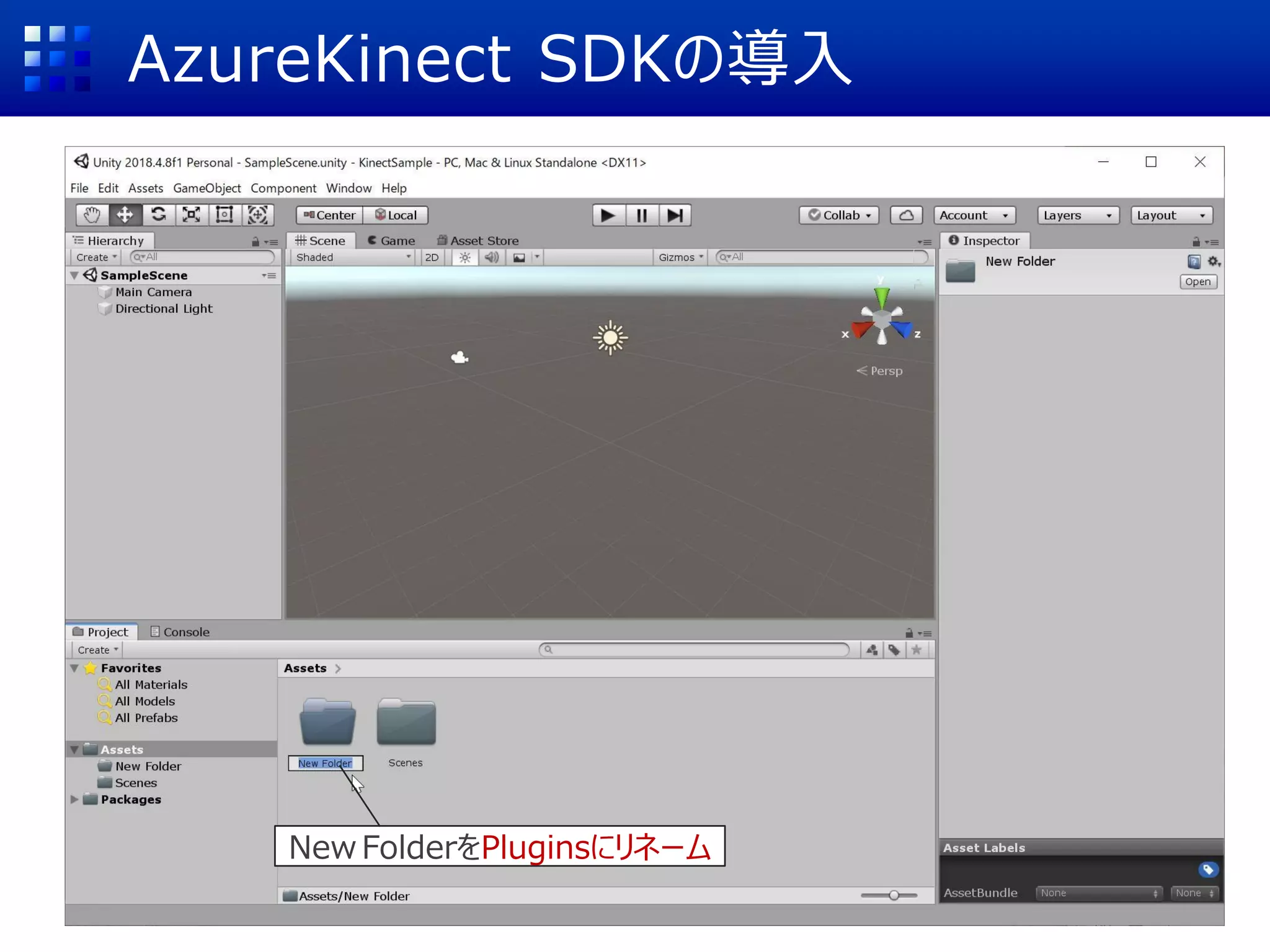Click the New Folder rename field
1270x952 pixels.
[326, 763]
